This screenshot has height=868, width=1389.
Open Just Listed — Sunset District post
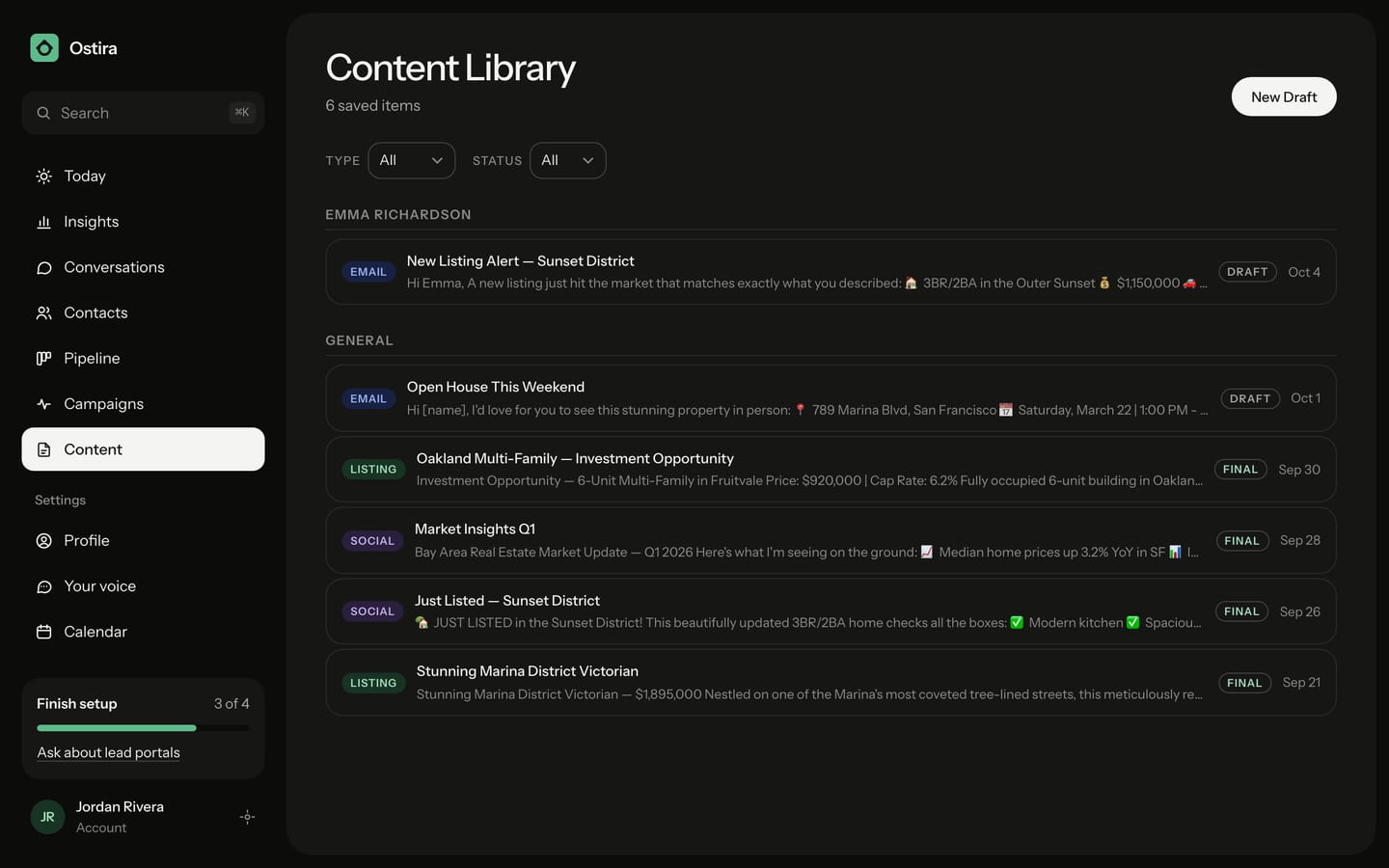pos(831,611)
